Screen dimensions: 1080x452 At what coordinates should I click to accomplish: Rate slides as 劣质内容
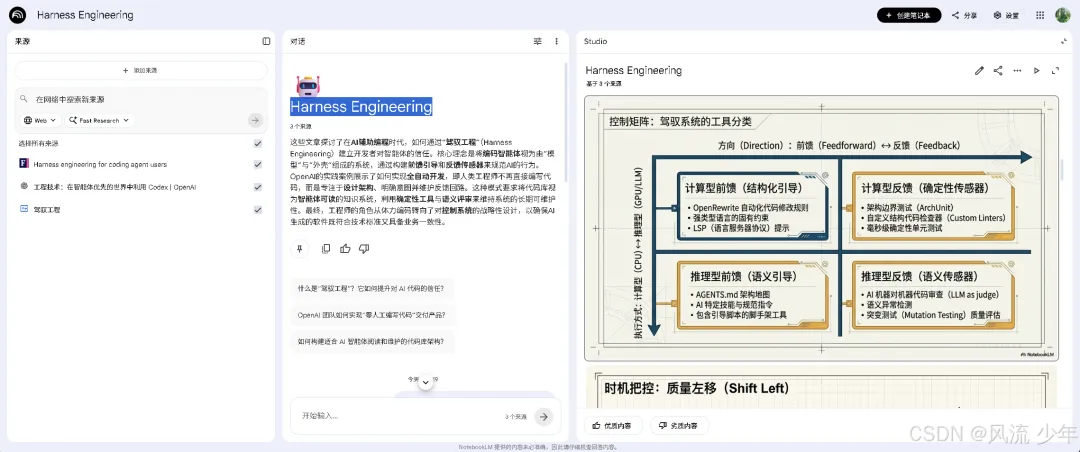[x=678, y=426]
